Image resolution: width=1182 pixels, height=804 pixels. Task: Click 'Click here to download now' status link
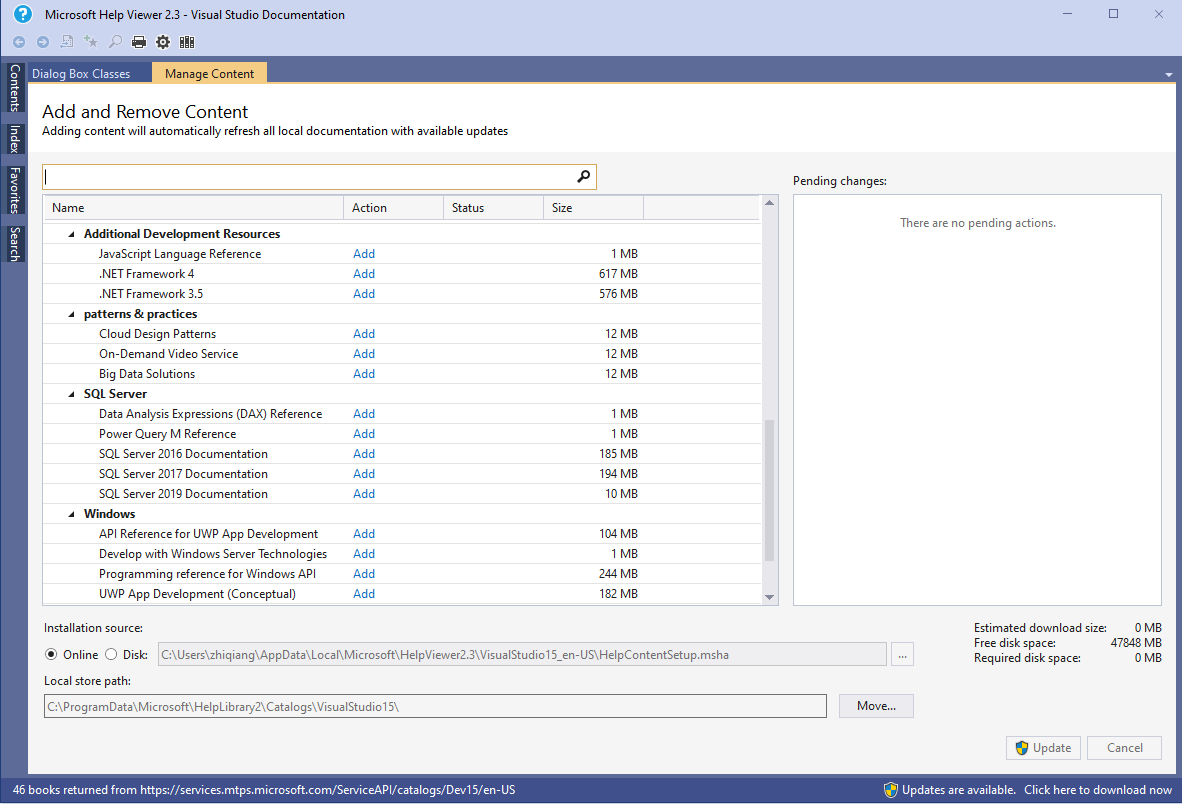point(1098,790)
